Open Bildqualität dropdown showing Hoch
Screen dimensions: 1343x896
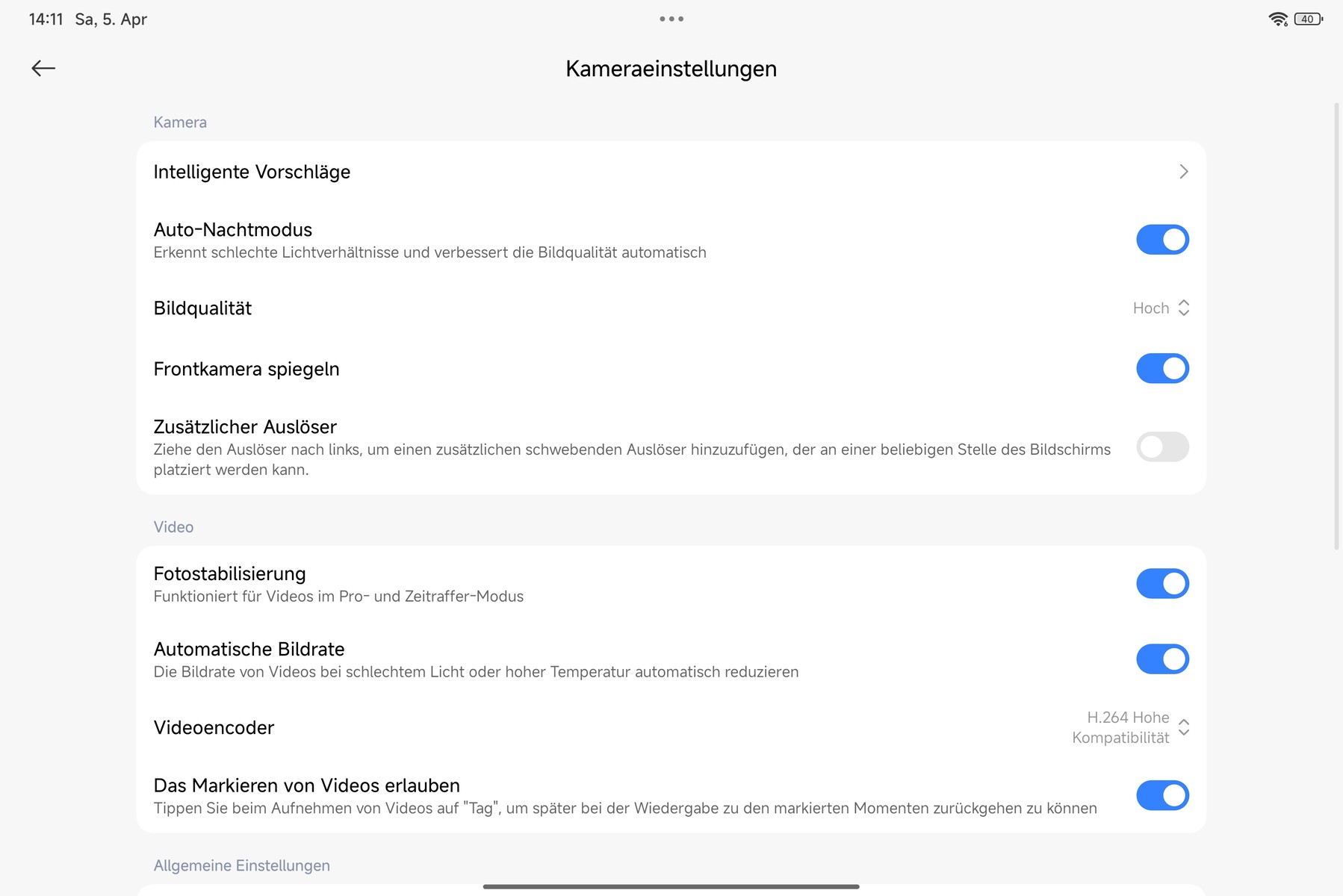pos(1151,308)
